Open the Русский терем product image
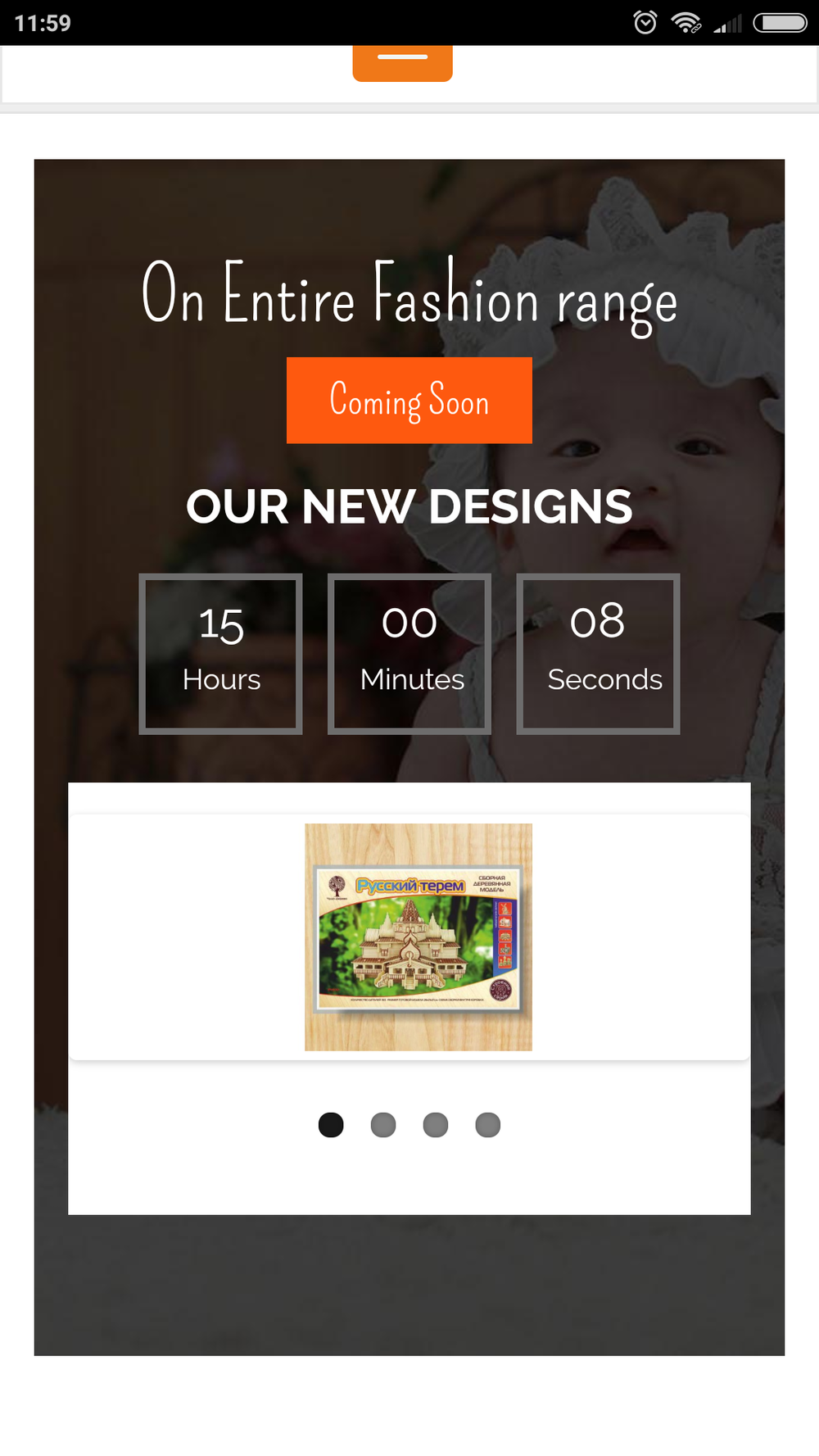The height and width of the screenshot is (1456, 819). coord(419,937)
